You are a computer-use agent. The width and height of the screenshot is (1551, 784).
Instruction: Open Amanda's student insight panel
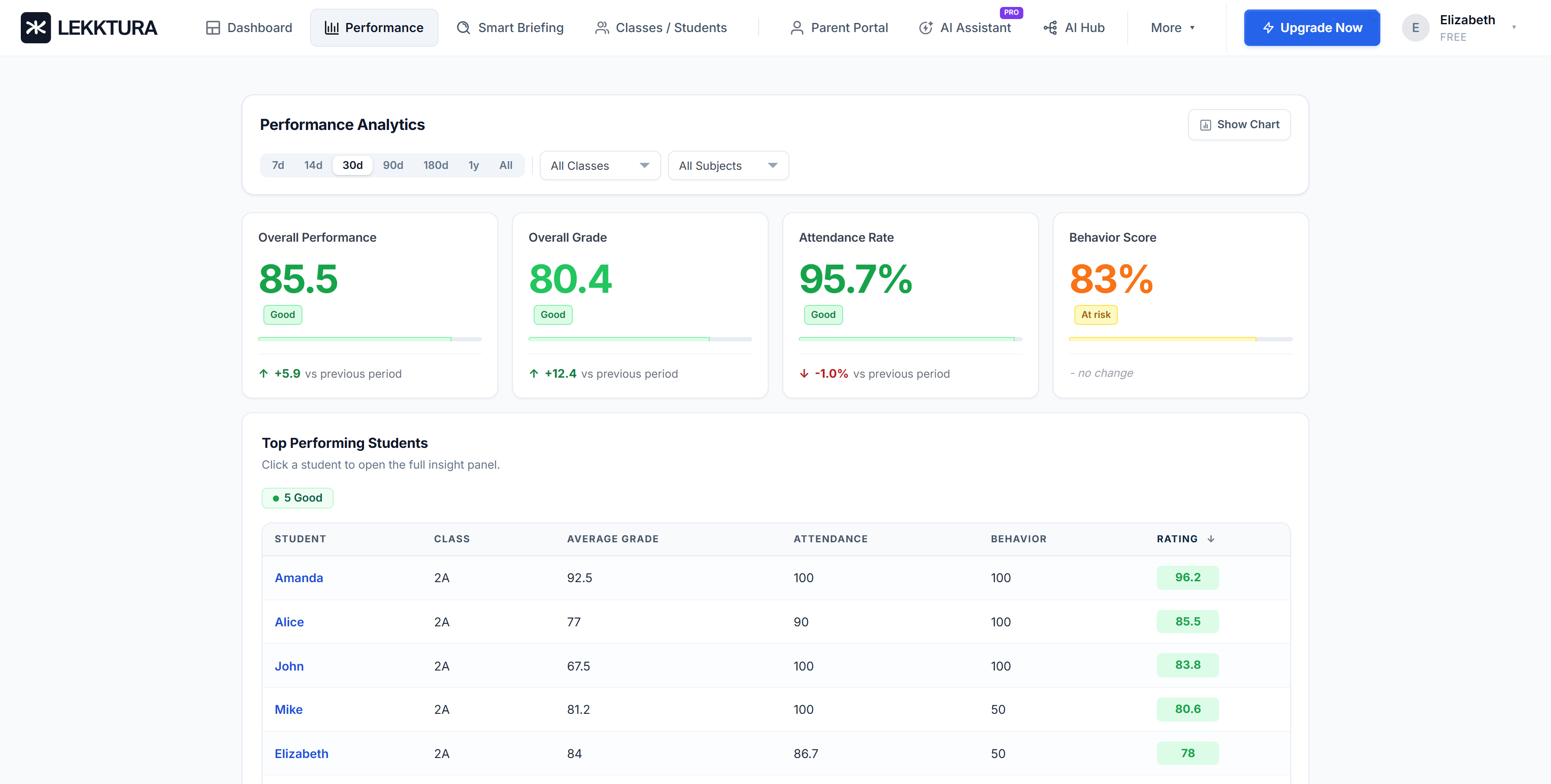299,577
